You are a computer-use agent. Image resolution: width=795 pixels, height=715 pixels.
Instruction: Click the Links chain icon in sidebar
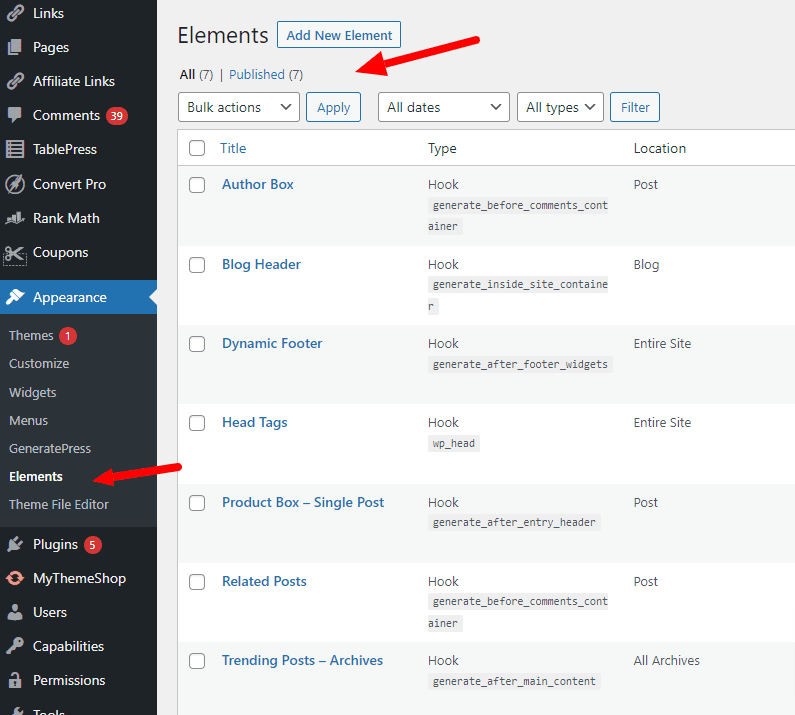click(15, 13)
